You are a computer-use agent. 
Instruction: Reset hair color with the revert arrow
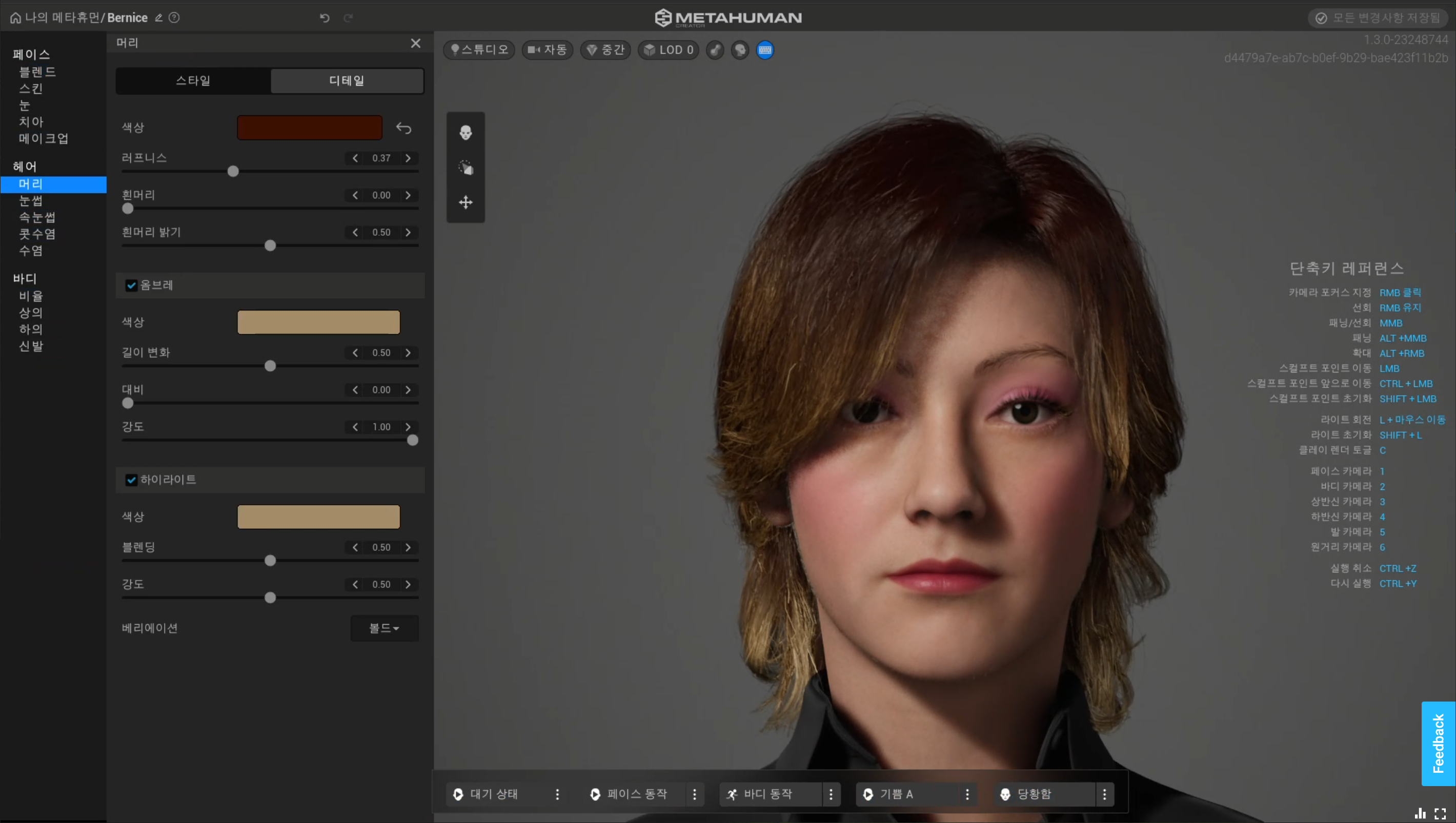click(x=403, y=128)
